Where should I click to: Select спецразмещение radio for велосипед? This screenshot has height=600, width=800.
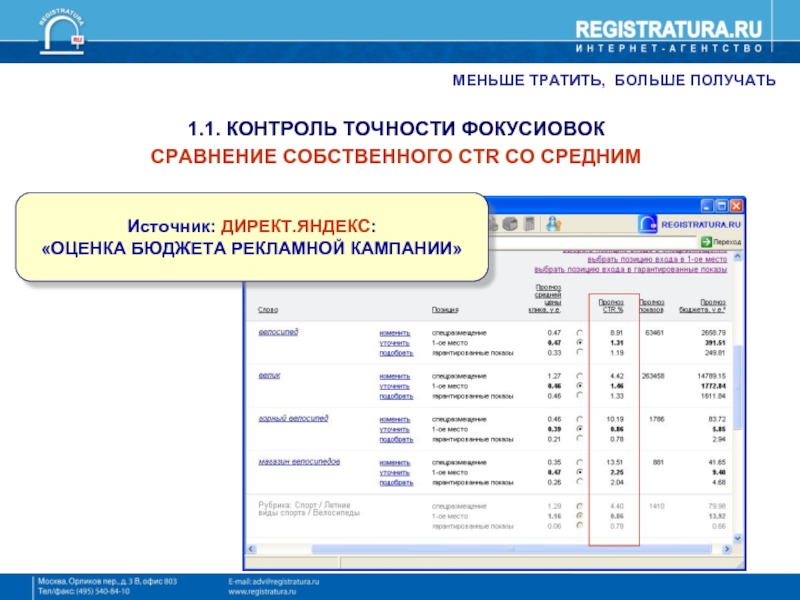click(x=580, y=333)
